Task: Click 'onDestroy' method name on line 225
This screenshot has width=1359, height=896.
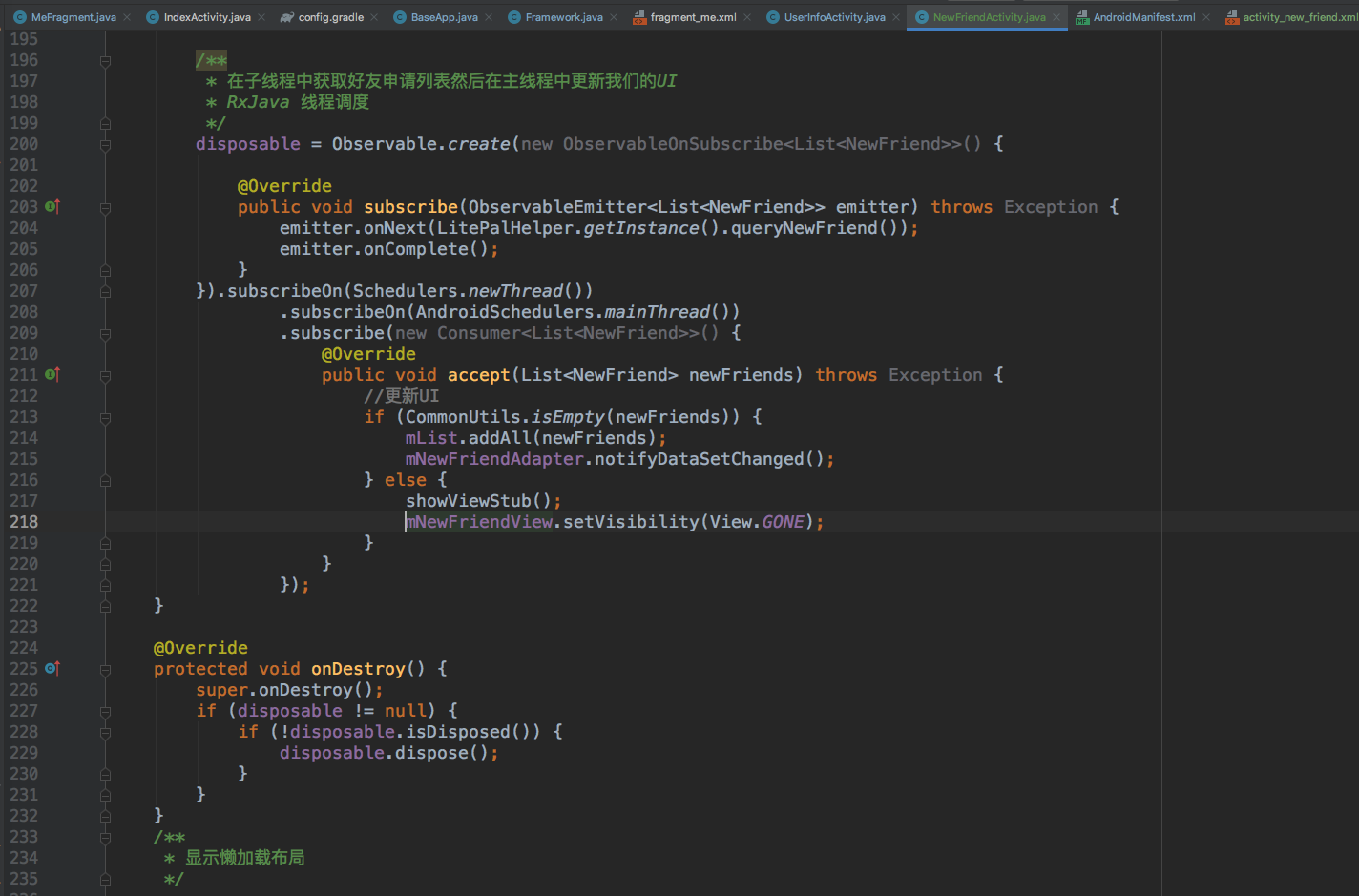Action: coord(358,669)
